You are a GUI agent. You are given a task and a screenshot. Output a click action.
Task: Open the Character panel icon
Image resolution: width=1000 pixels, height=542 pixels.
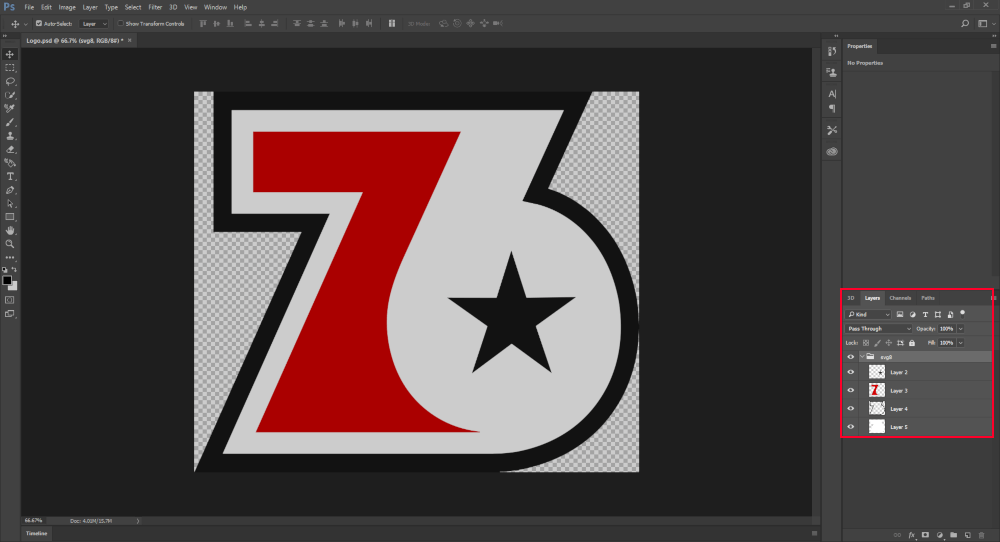(x=832, y=94)
